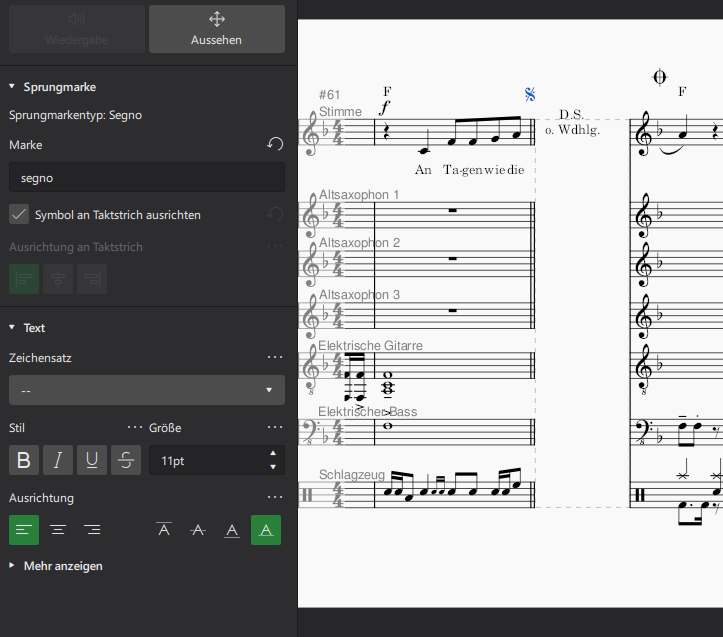Screen dimensions: 723x637
Task: Toggle strikethrough text style
Action: coord(126,460)
